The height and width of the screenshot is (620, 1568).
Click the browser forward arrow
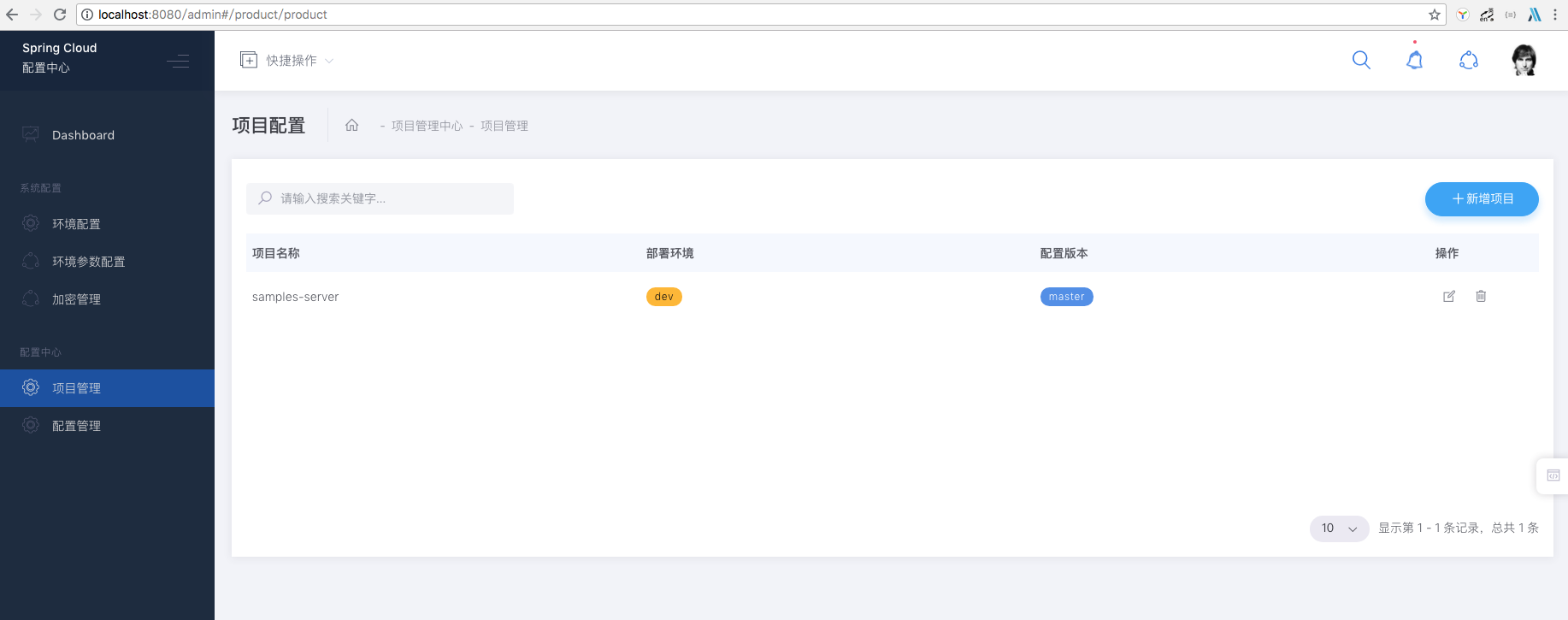[x=36, y=15]
